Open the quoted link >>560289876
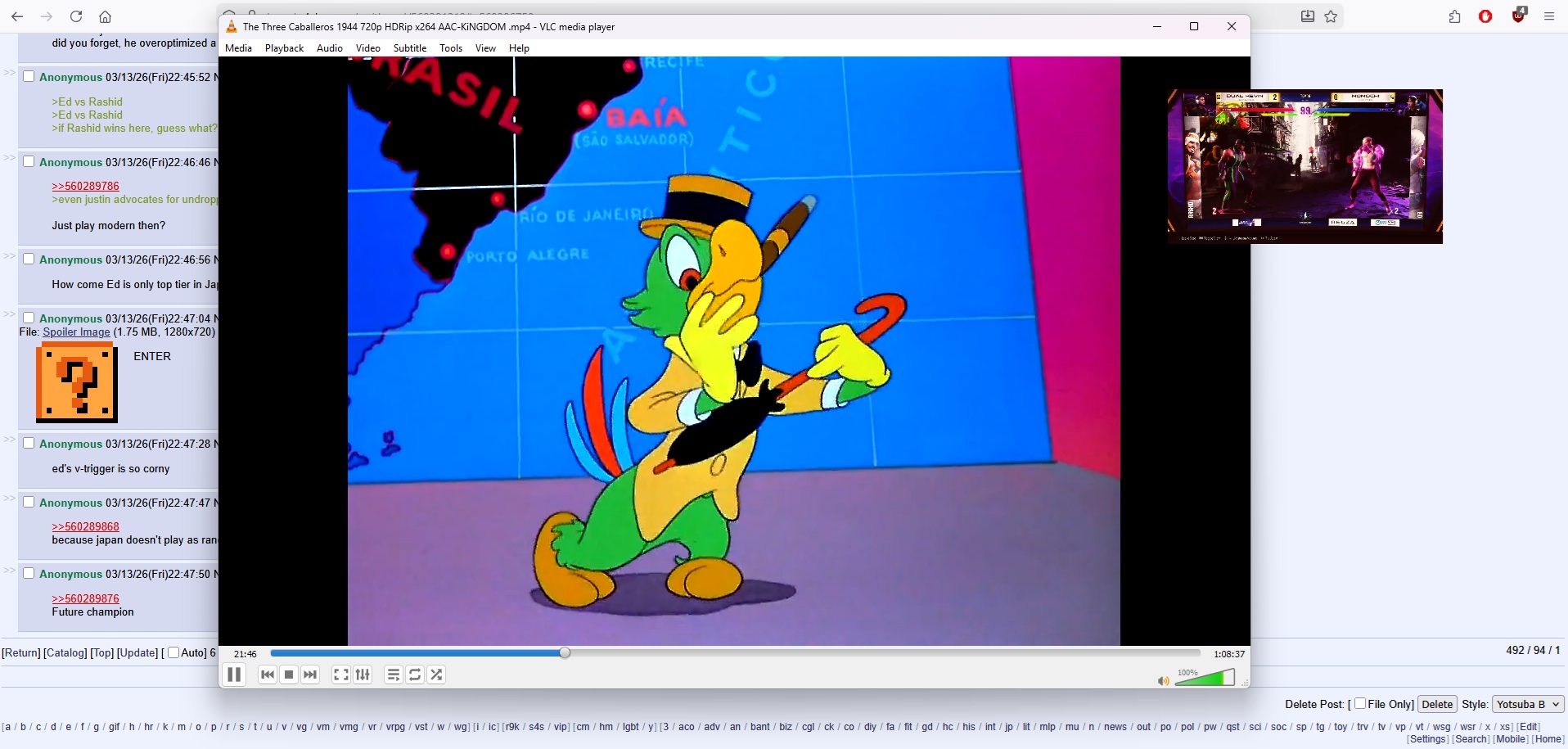 point(85,598)
